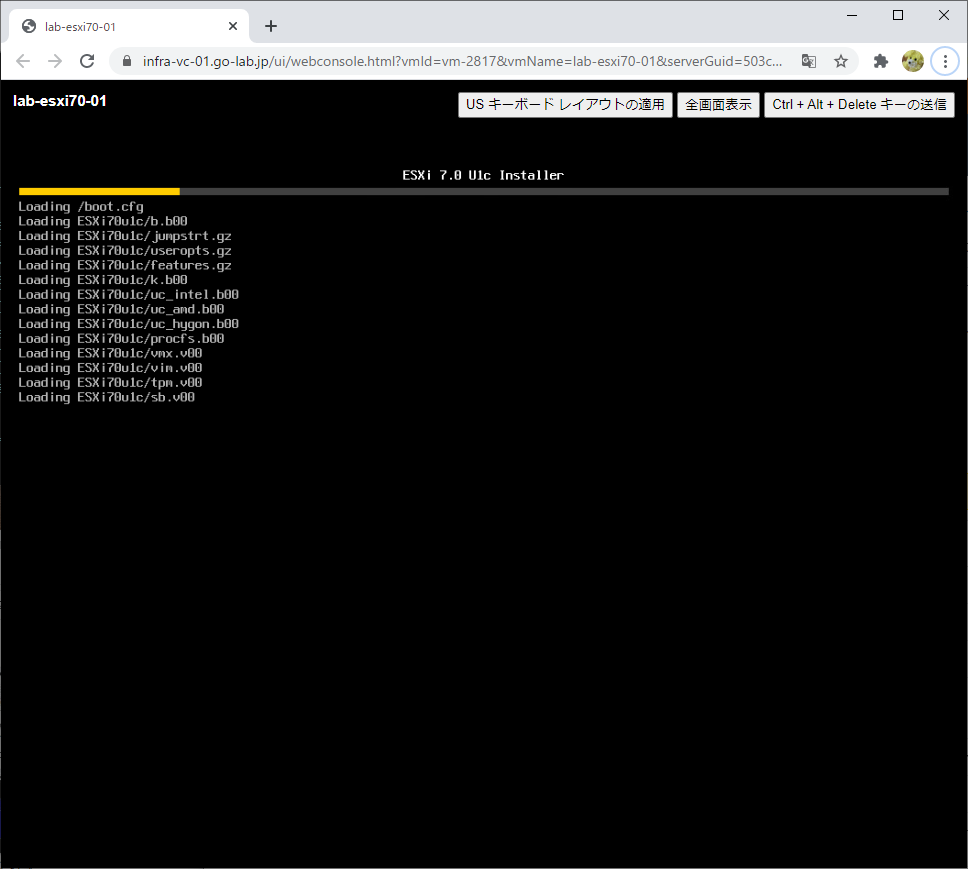This screenshot has width=968, height=869.
Task: Click the Loading vim.v00 line
Action: coord(110,368)
